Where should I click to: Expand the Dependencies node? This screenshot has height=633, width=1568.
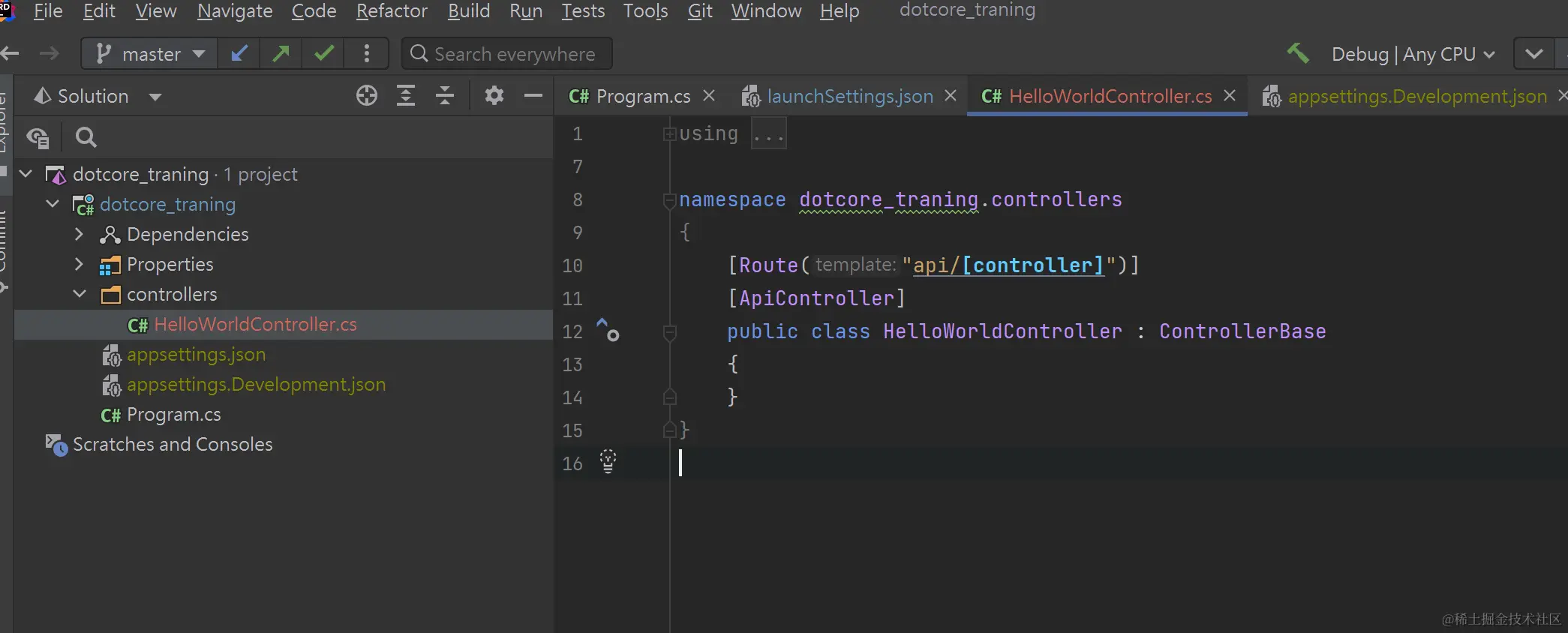[80, 234]
